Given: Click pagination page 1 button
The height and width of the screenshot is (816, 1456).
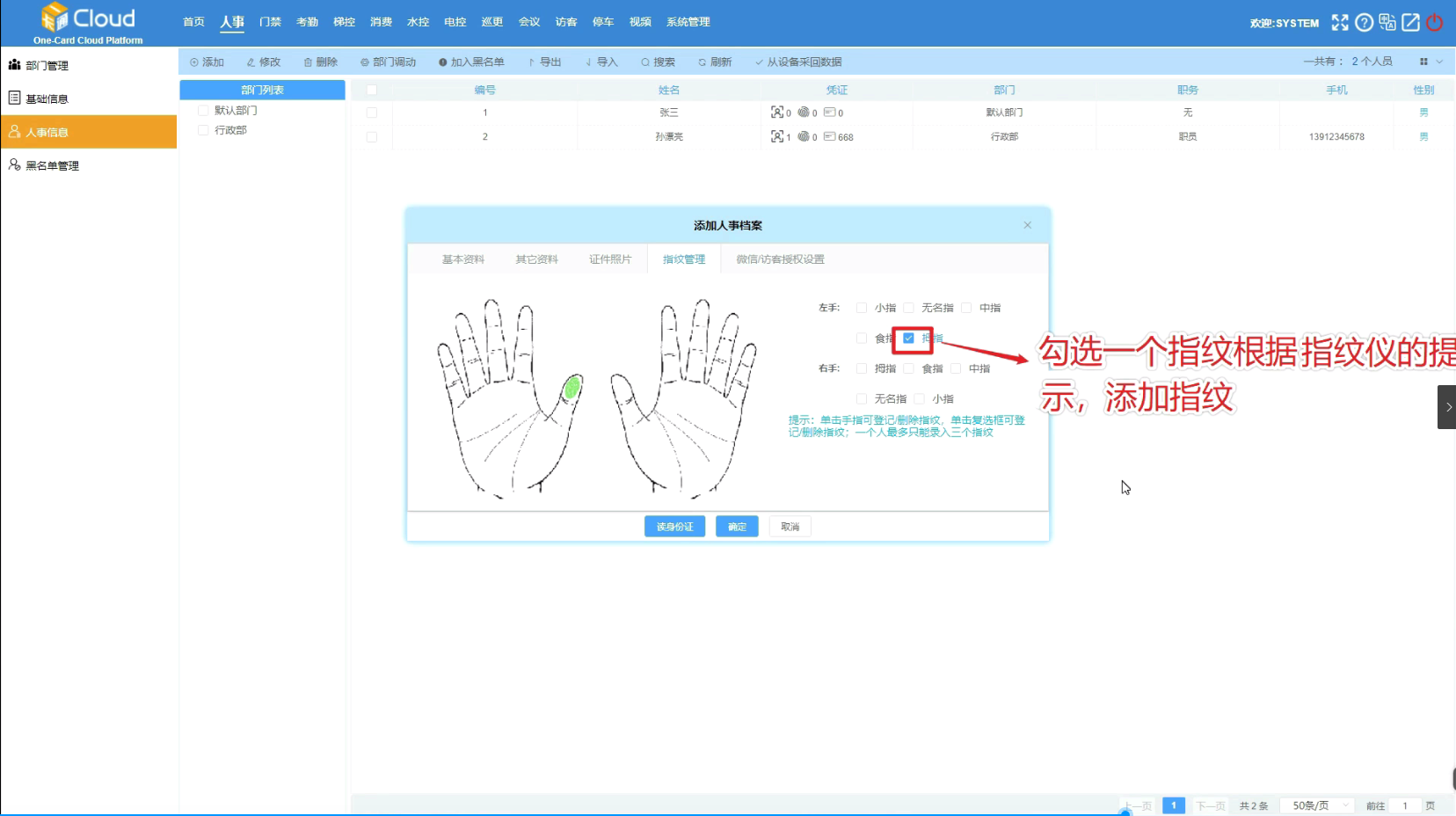Looking at the screenshot, I should pyautogui.click(x=1174, y=805).
